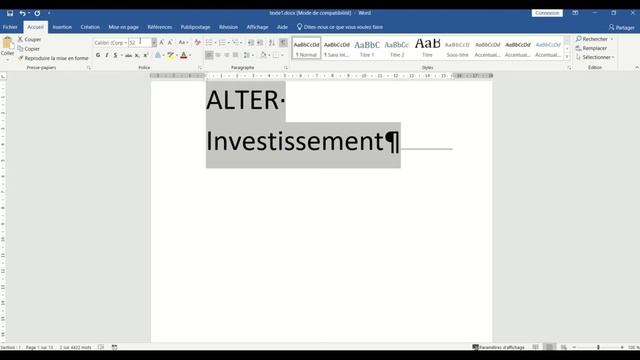Click the decrease indent icon
Image resolution: width=640 pixels, height=360 pixels.
pyautogui.click(x=251, y=42)
